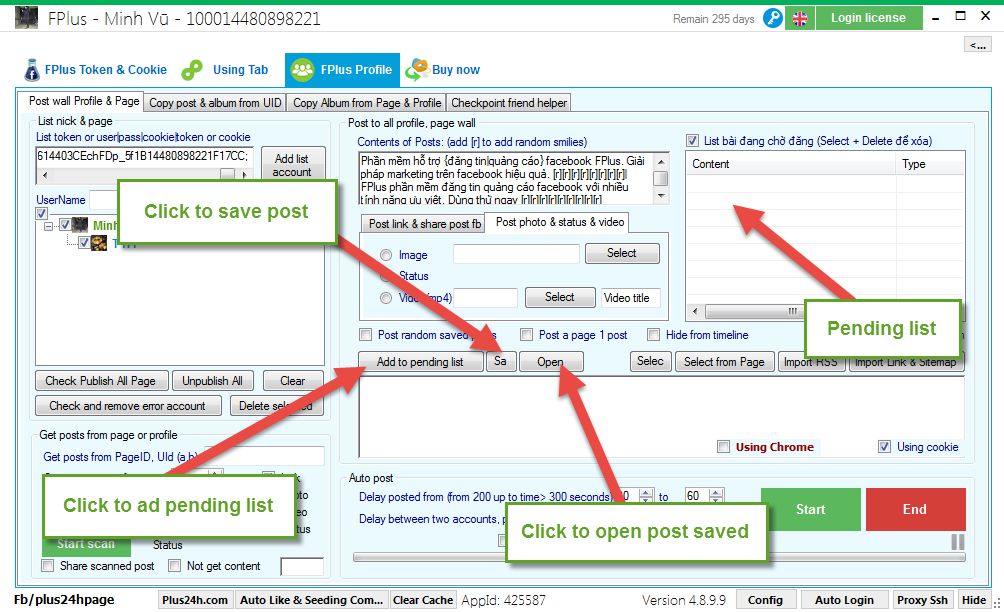Toggle the select-all accounts checkbox under UserName
This screenshot has width=1004, height=612.
[x=42, y=213]
